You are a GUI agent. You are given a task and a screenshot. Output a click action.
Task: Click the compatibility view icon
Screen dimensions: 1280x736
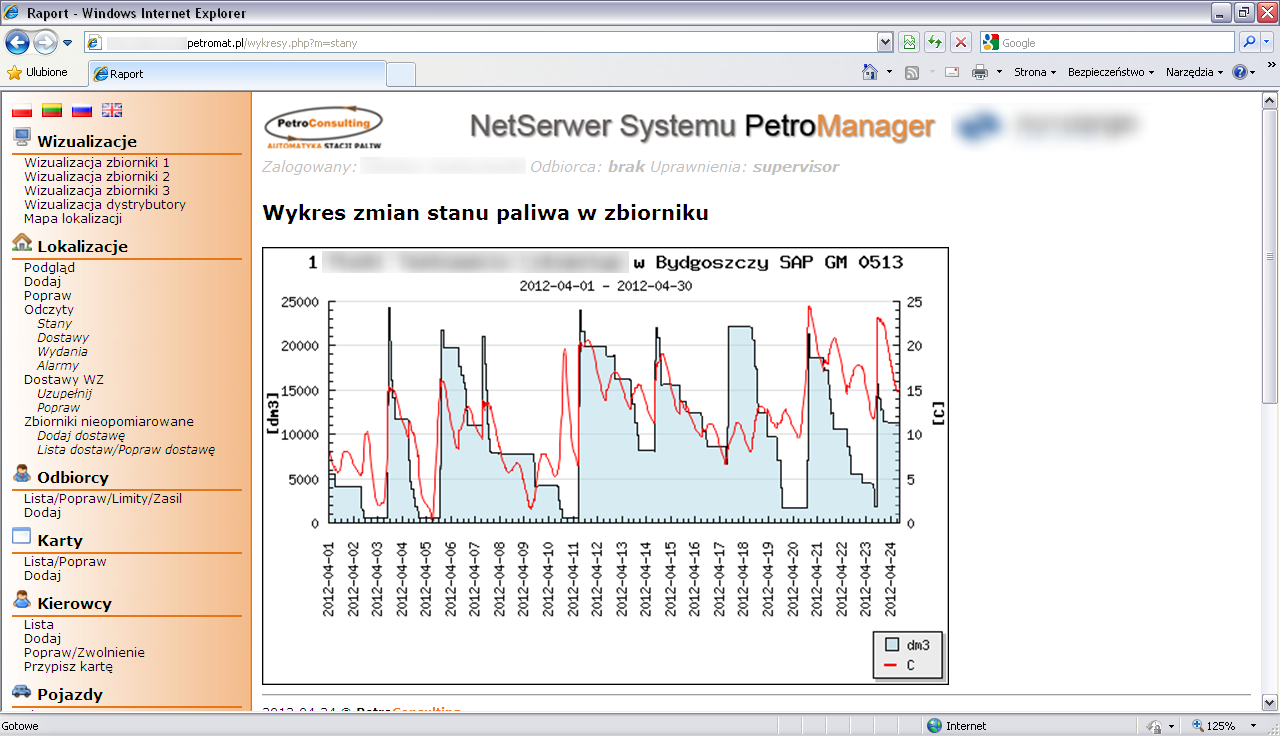click(x=908, y=42)
